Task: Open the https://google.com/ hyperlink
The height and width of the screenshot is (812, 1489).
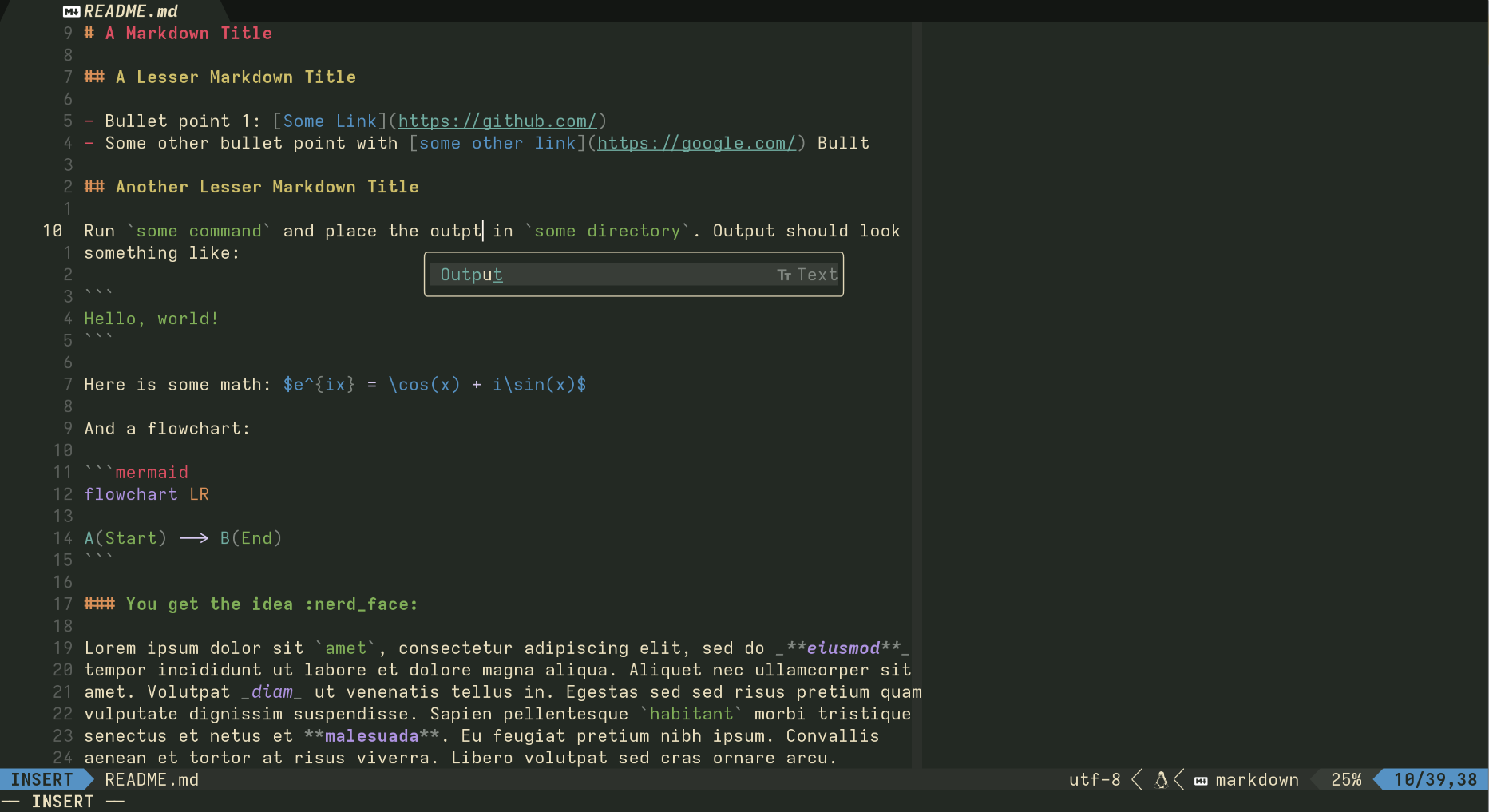Action: [696, 143]
